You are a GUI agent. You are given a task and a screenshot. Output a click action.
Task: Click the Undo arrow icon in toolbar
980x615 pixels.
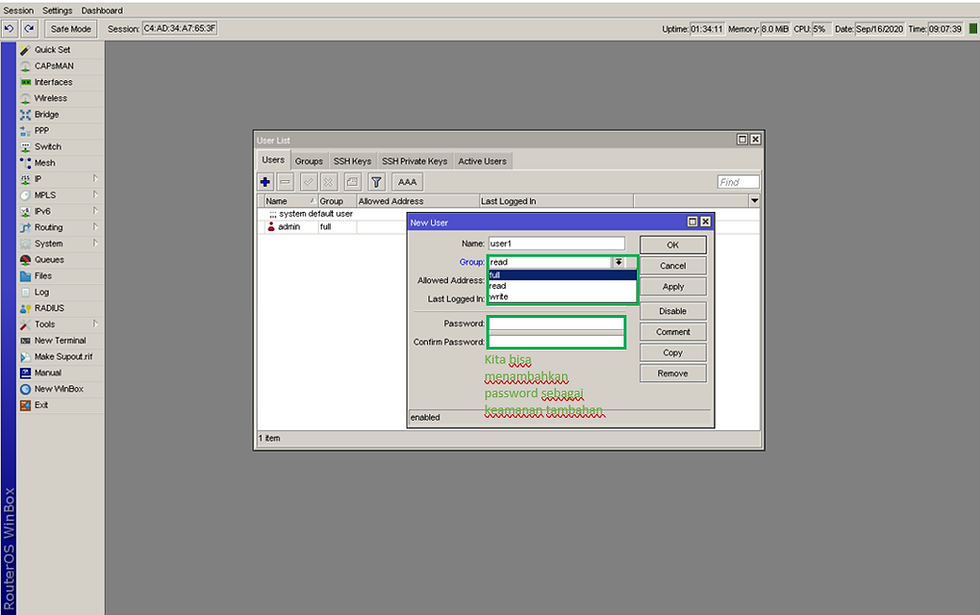point(9,29)
